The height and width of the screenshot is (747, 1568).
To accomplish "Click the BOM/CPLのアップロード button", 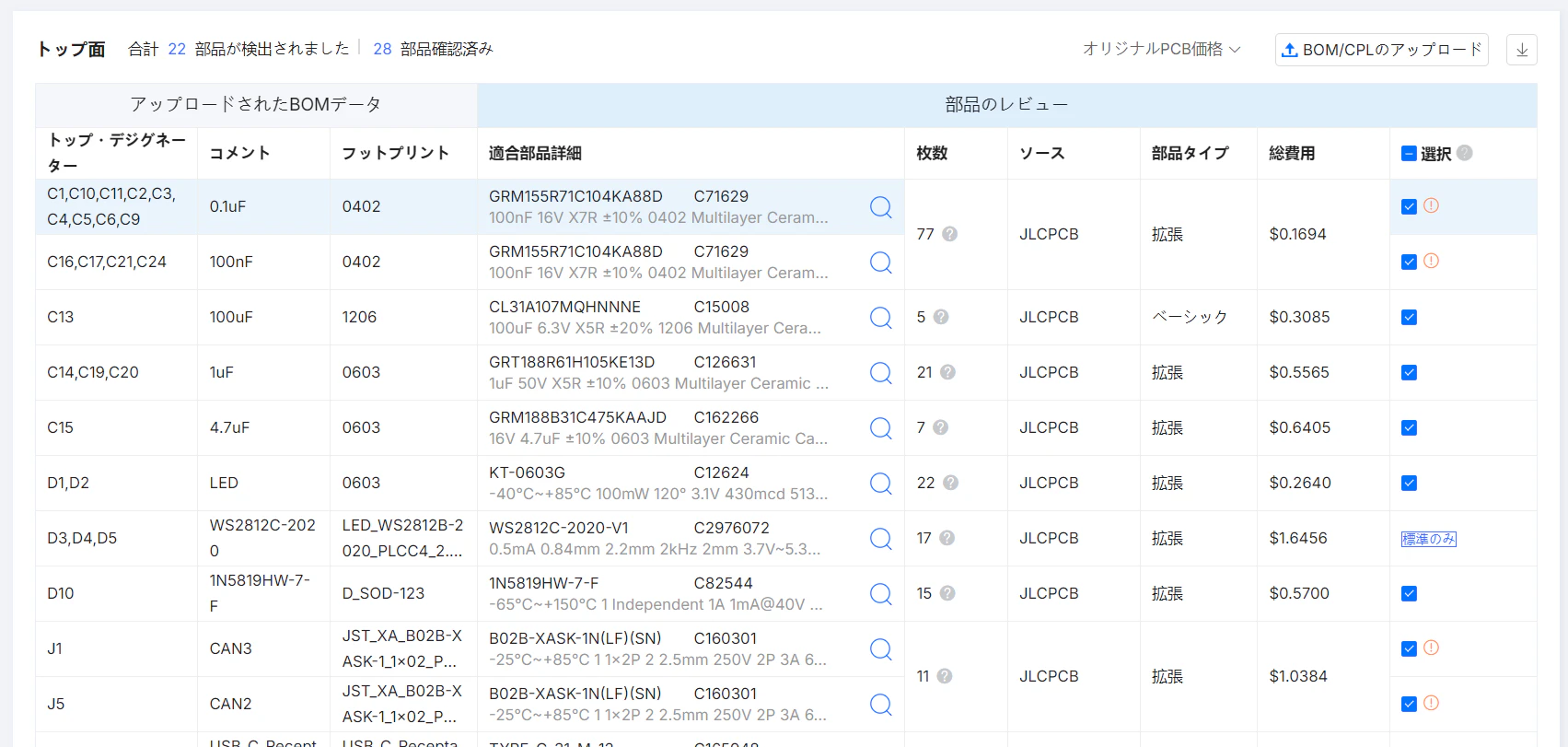I will point(1382,50).
